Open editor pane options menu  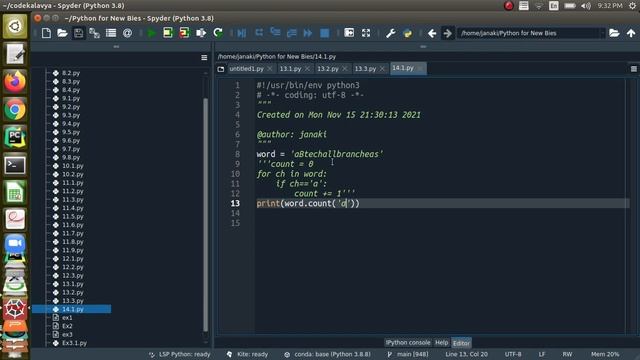point(633,69)
